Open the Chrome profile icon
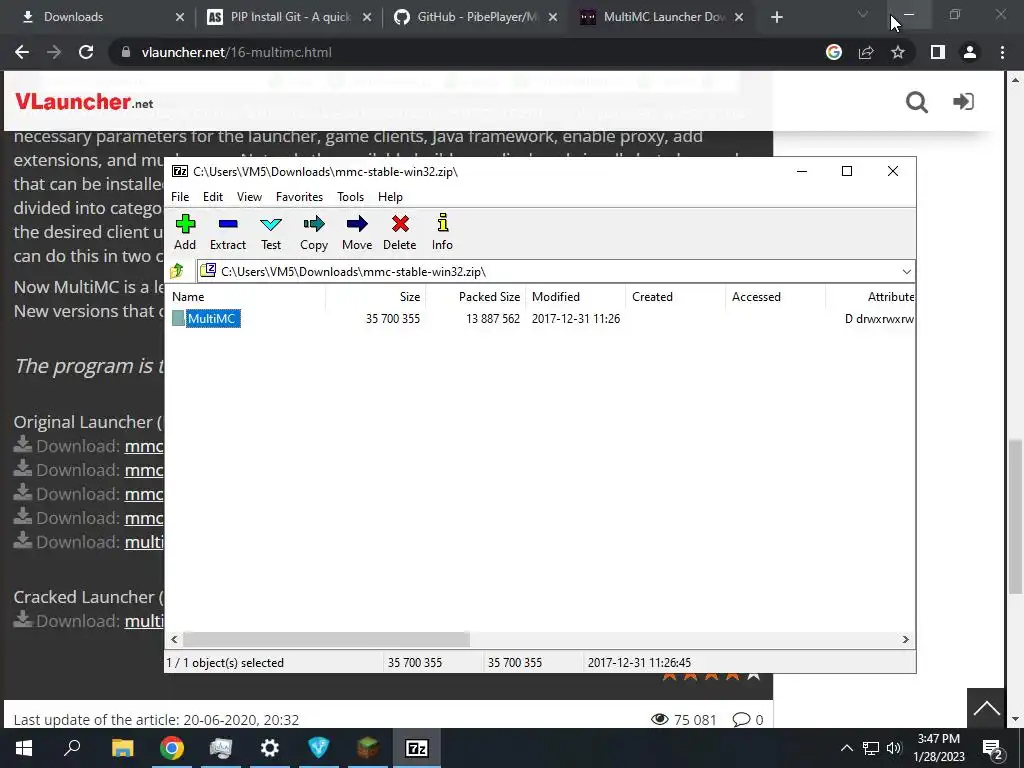The height and width of the screenshot is (768, 1024). point(970,52)
